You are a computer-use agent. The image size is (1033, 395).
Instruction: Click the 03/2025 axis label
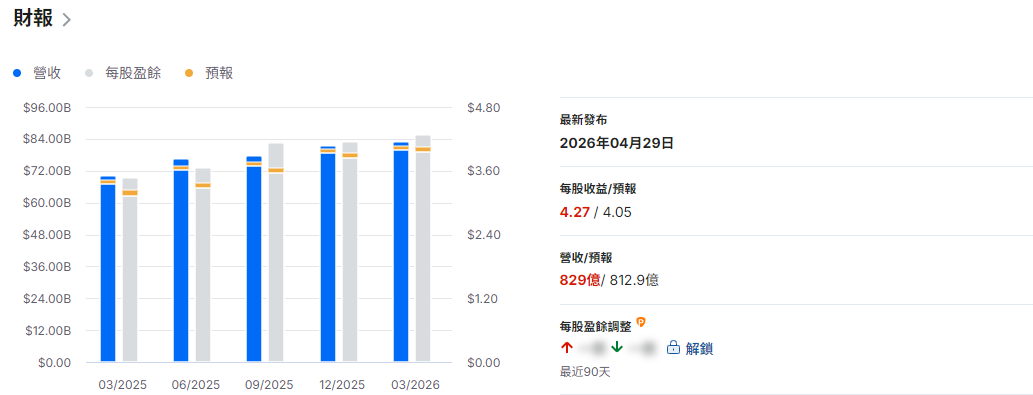123,384
